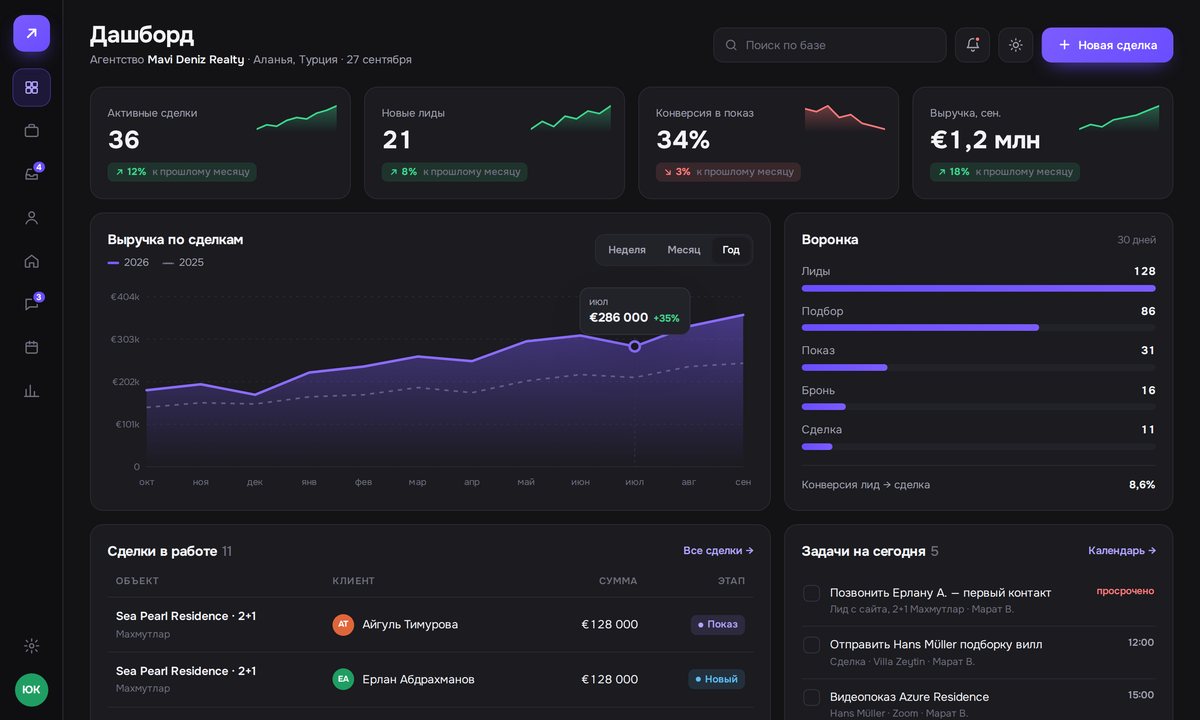
Task: Click the 2025 legend entry
Action: 183,262
